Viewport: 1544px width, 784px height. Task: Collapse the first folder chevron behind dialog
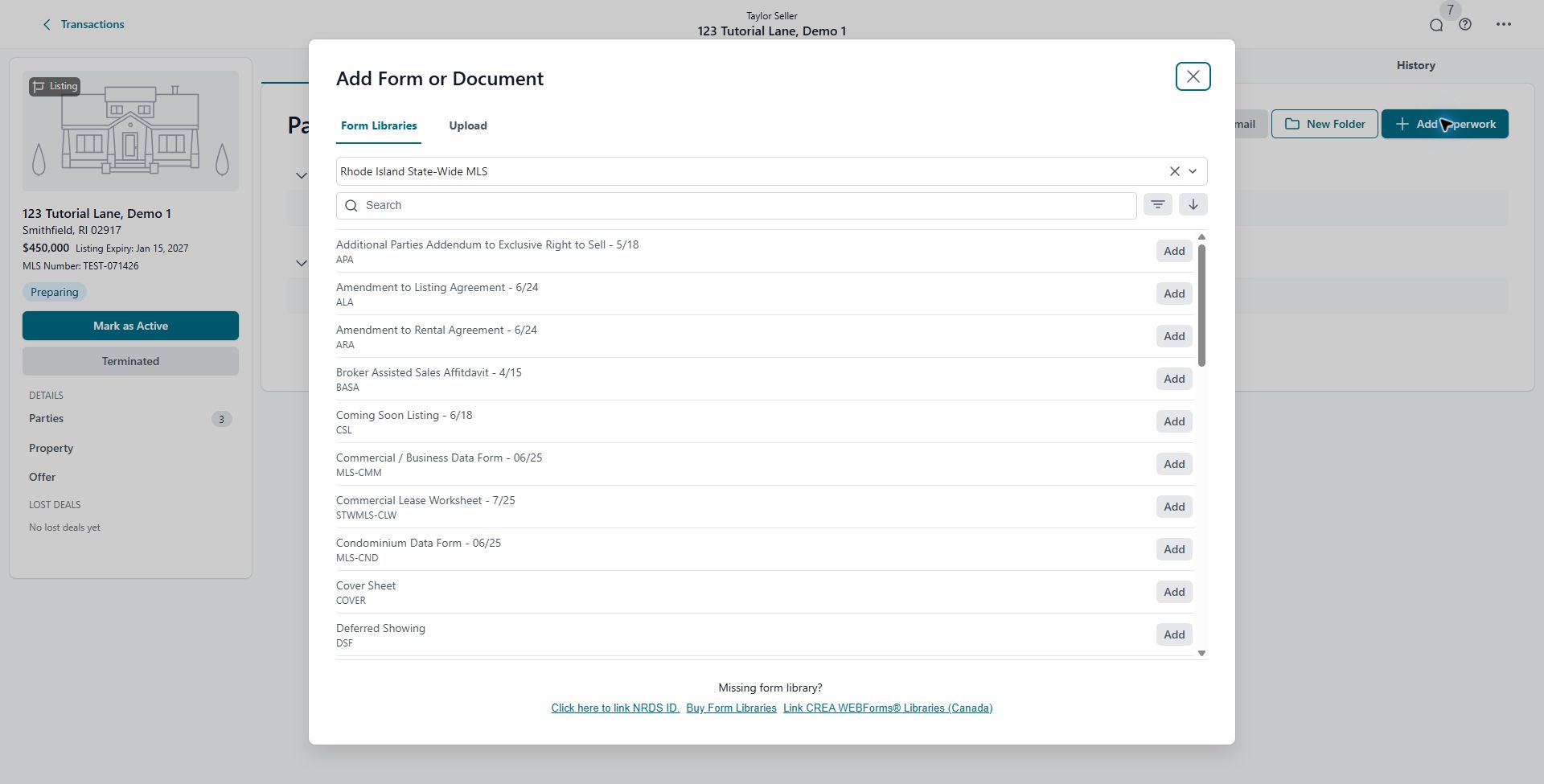pos(301,175)
